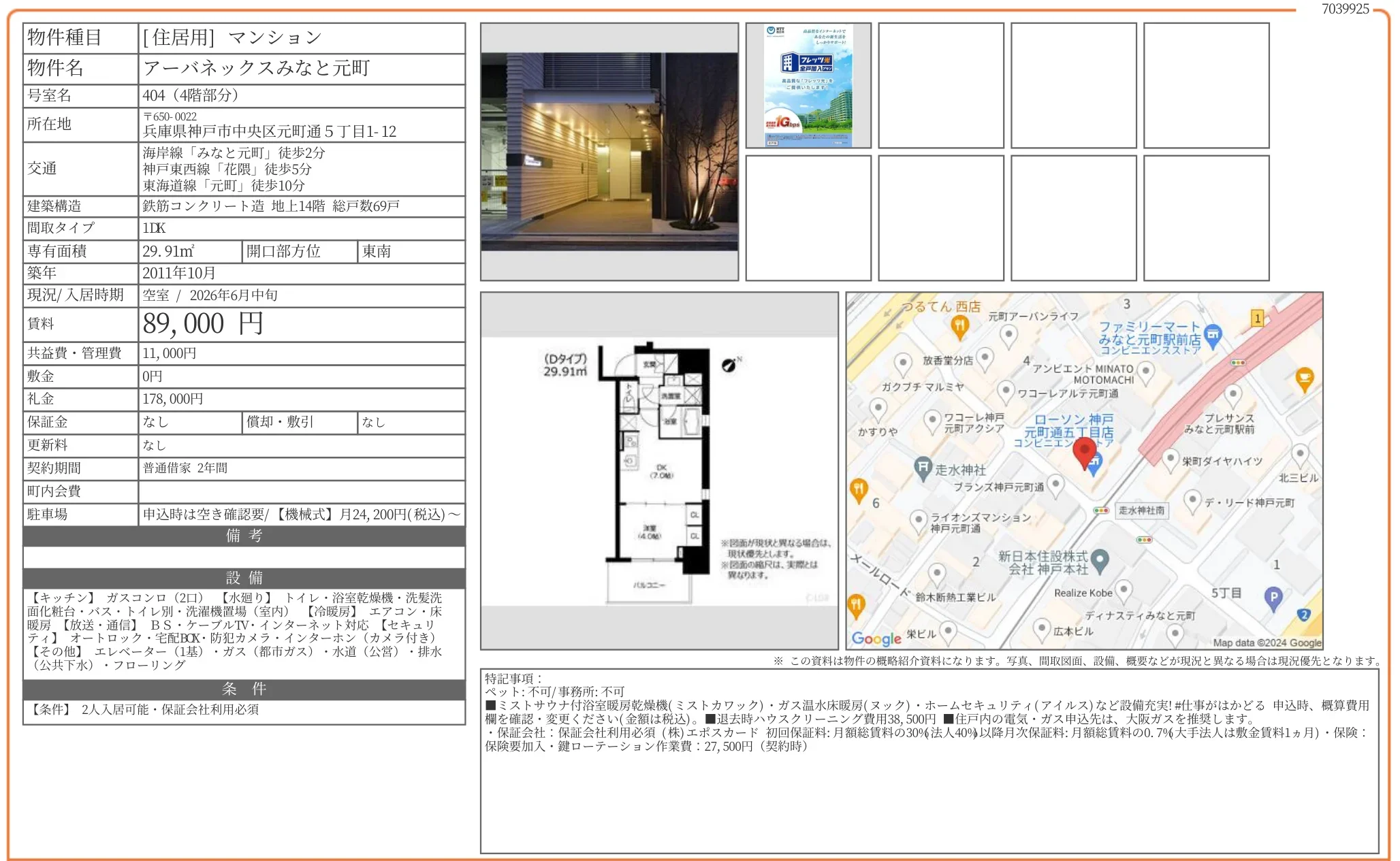Click the Lawson store icon next to the red pin
1400x861 pixels.
1095,461
